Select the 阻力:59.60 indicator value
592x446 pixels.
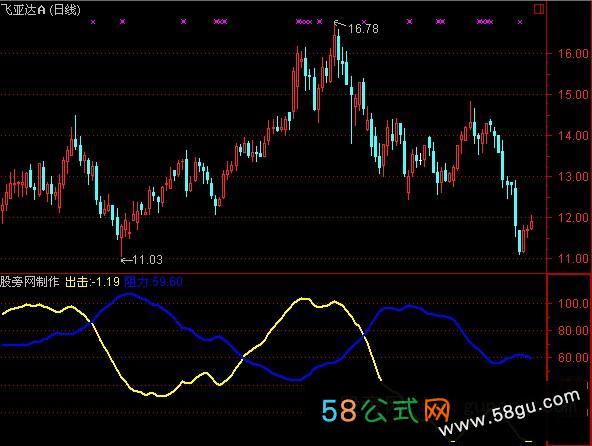click(x=153, y=282)
